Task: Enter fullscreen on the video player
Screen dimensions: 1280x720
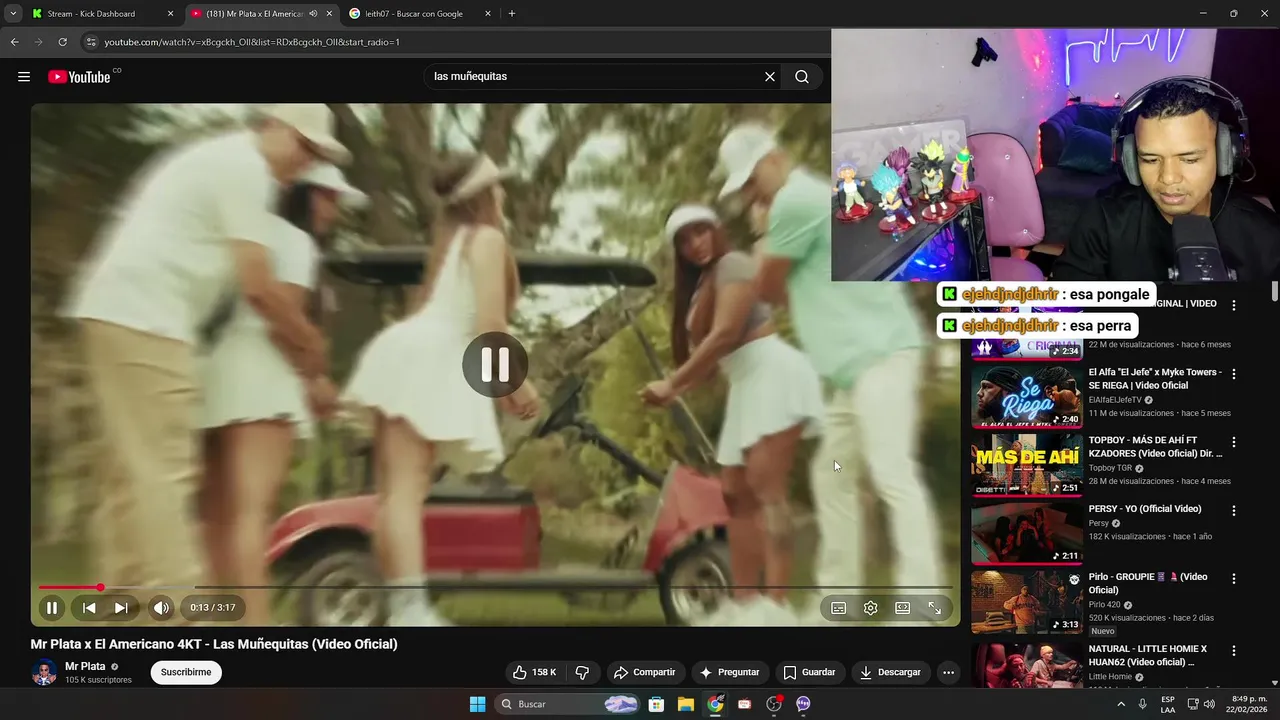Action: (x=935, y=608)
